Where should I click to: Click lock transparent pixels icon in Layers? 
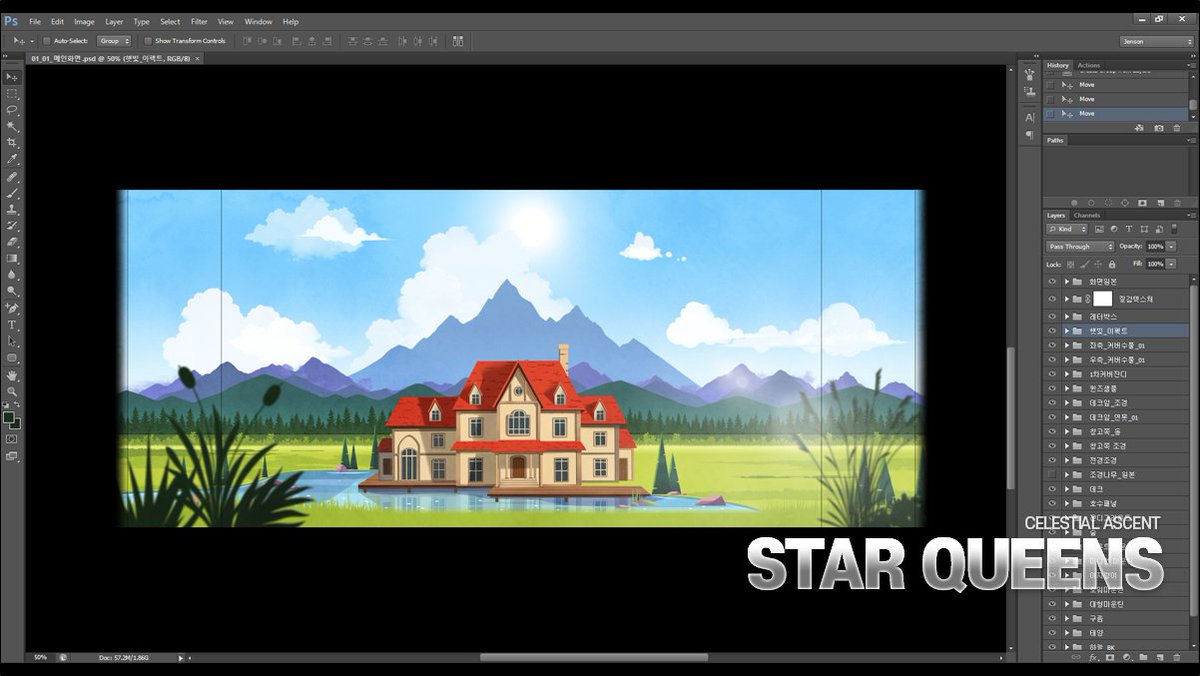pyautogui.click(x=1070, y=264)
